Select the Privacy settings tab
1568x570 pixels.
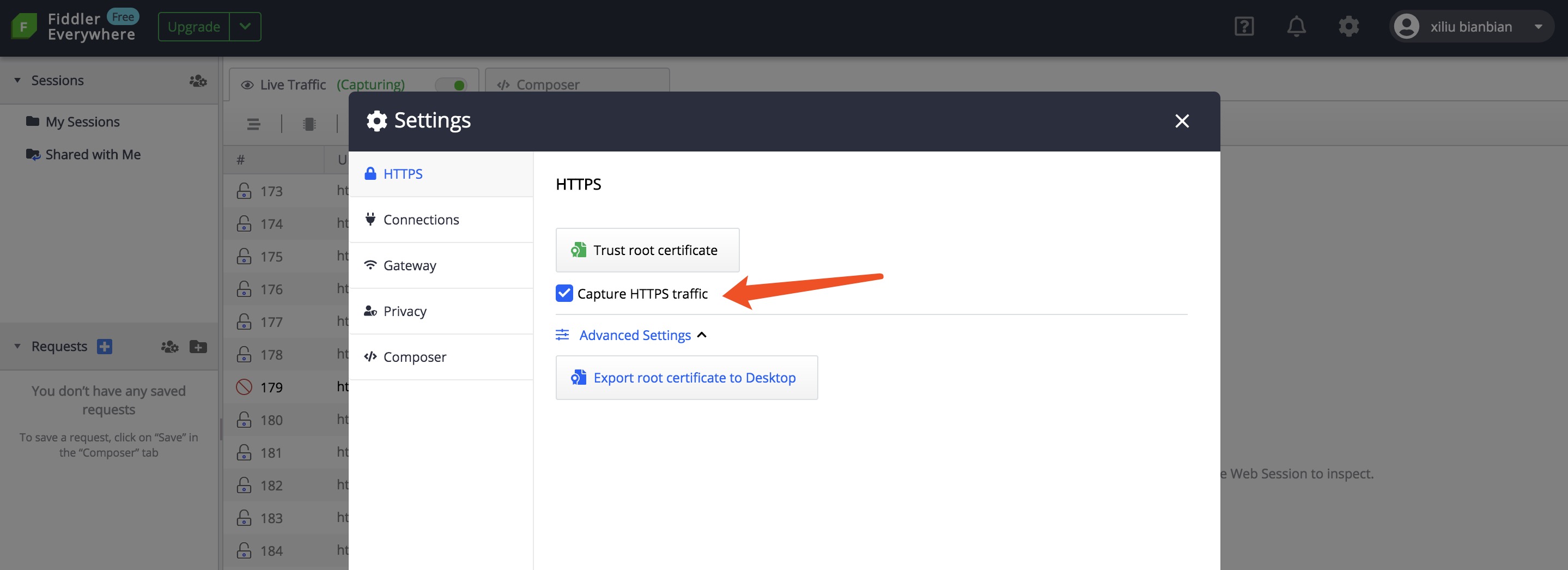pos(441,311)
